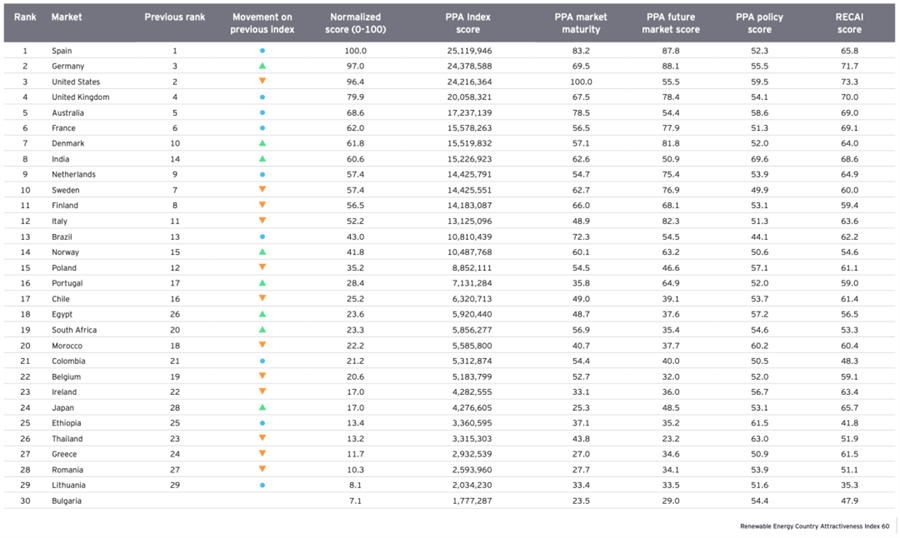Click the orange down arrow for Romania

262,469
